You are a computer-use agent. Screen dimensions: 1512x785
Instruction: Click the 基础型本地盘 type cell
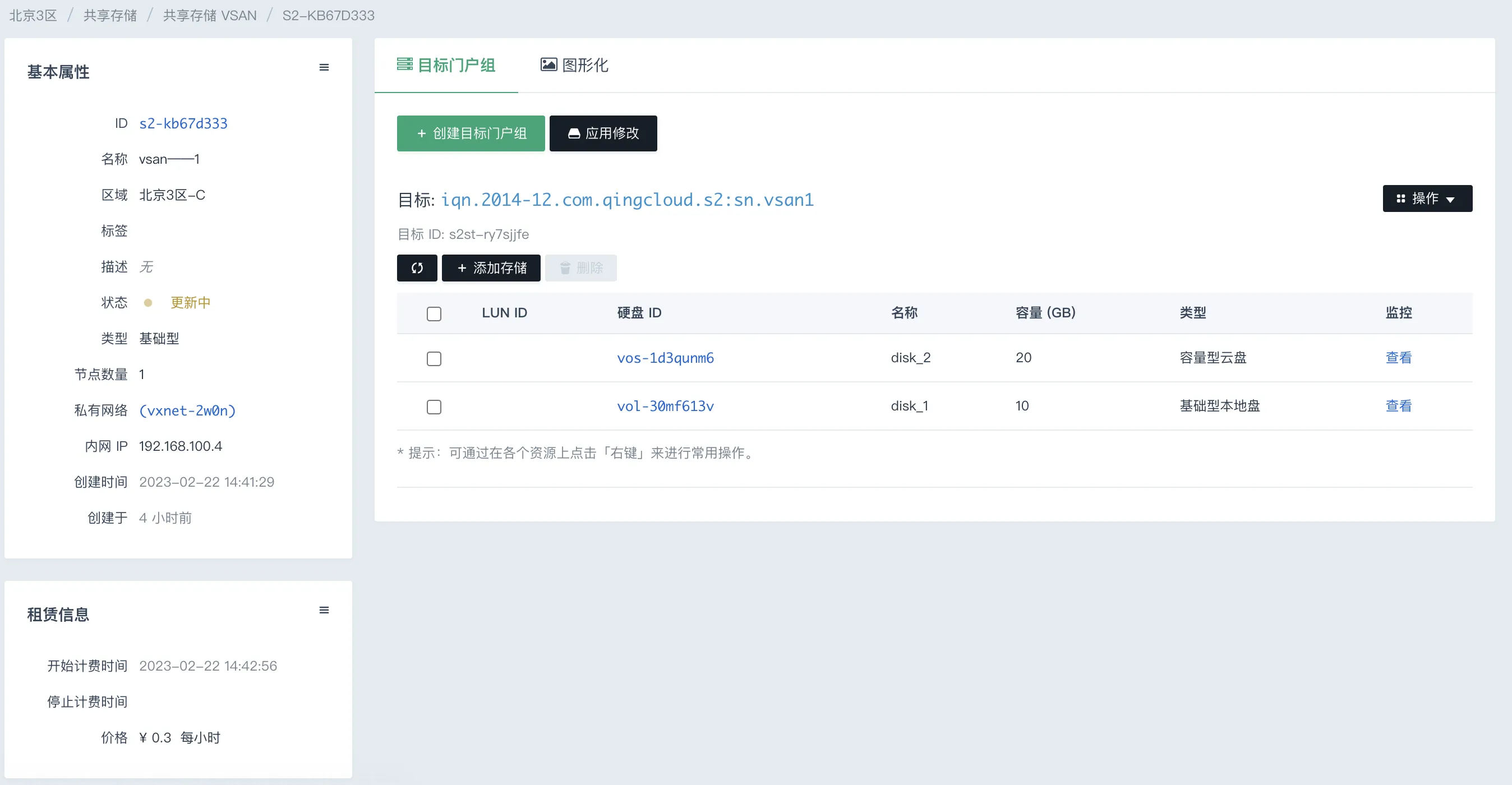[1220, 406]
